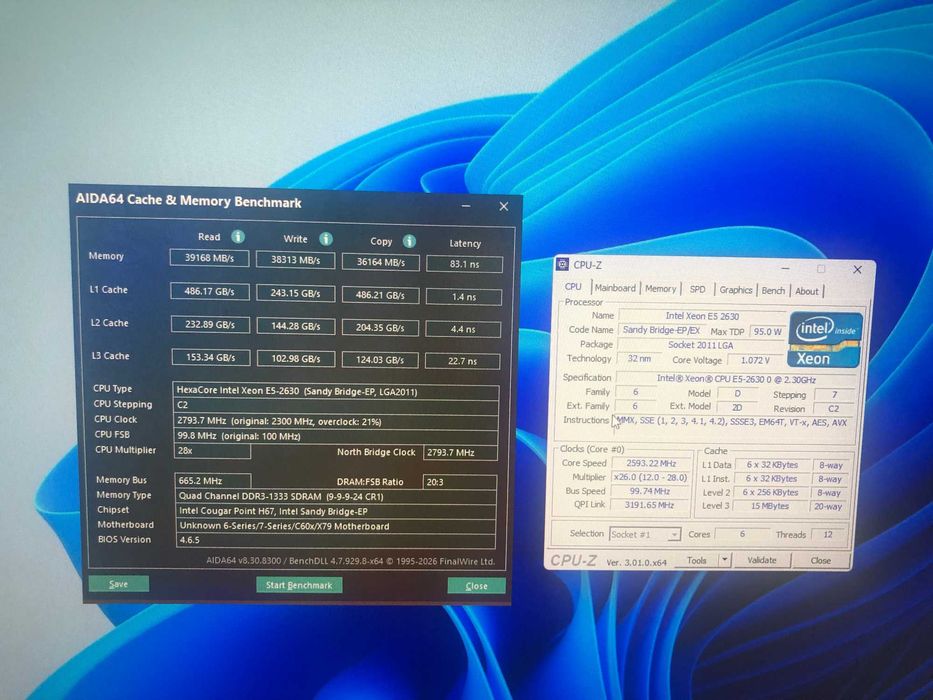
Task: Click the Memory Write value 38313 MB/s
Action: 295,260
